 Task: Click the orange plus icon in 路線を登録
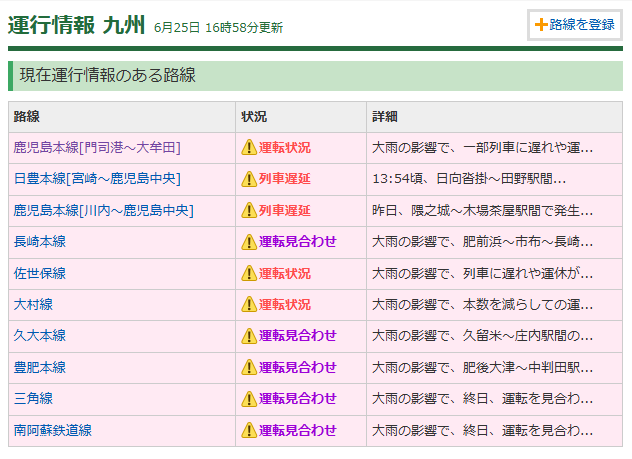pos(541,25)
